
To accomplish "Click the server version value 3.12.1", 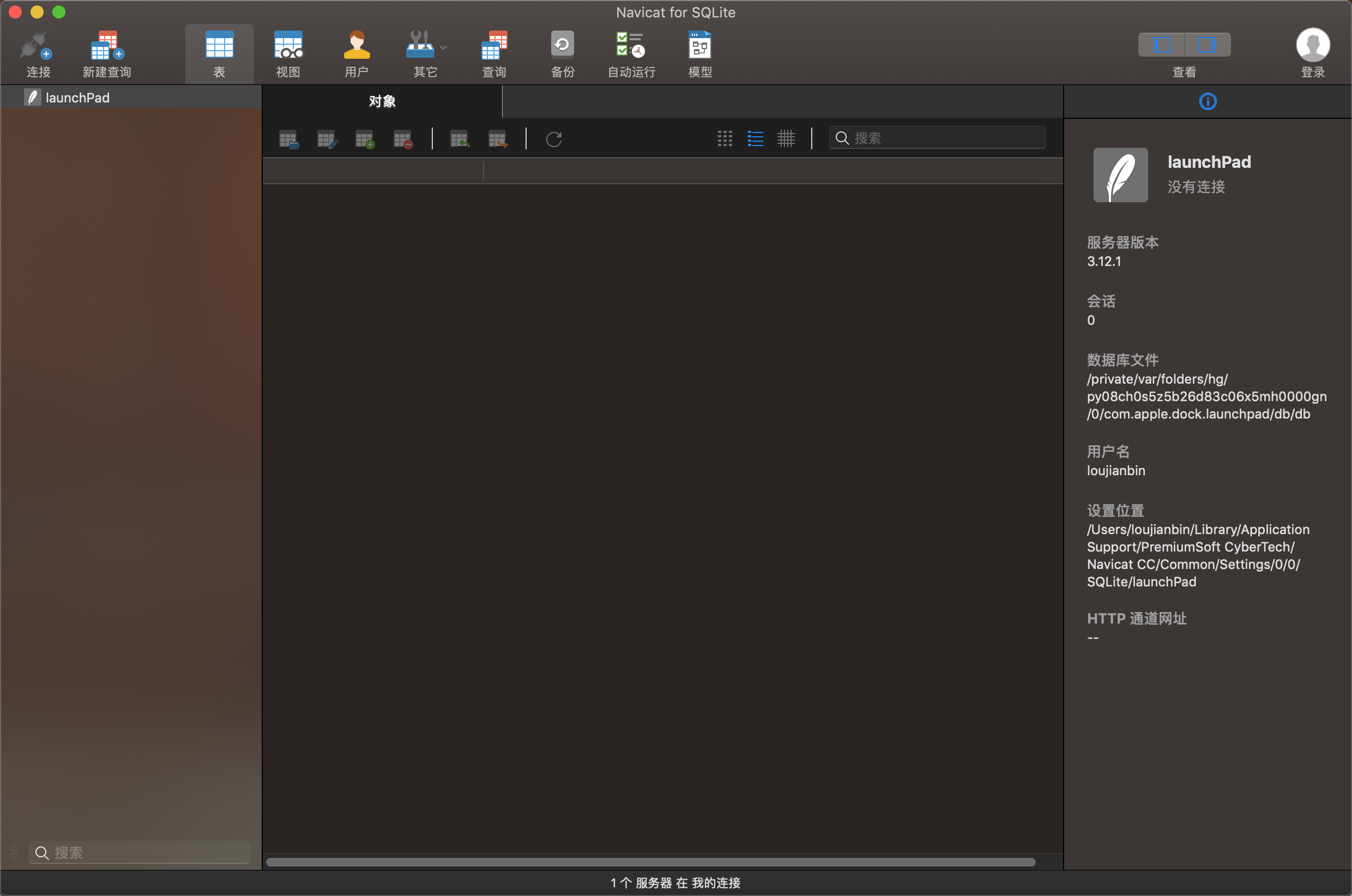I will [1103, 261].
